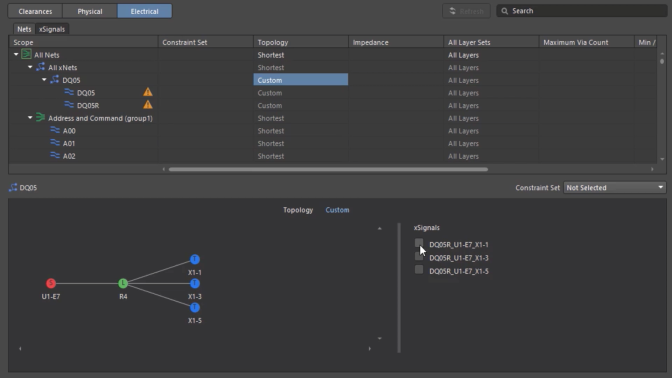
Task: Click the DQ05R net icon
Action: (69, 105)
